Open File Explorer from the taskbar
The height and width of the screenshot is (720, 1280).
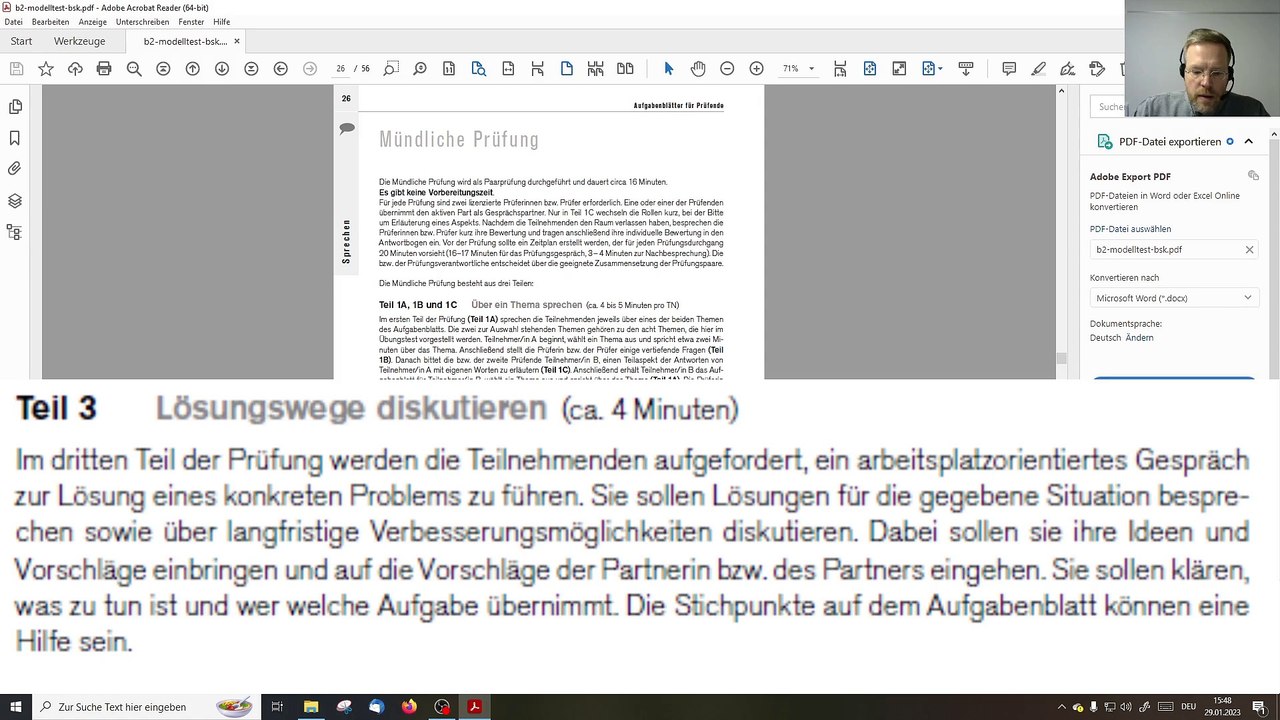[311, 707]
